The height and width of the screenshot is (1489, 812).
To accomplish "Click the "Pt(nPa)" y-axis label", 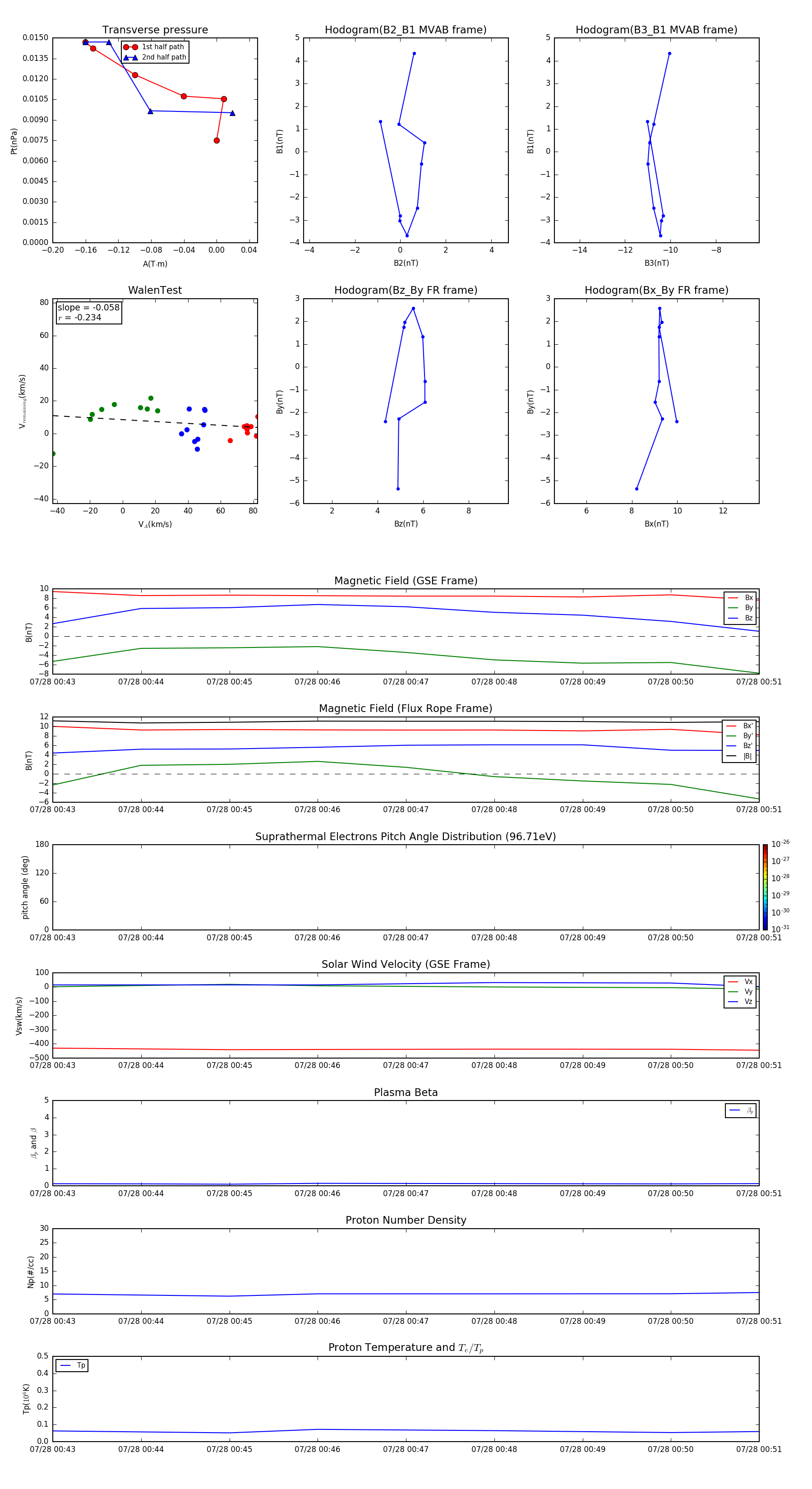I will (14, 141).
